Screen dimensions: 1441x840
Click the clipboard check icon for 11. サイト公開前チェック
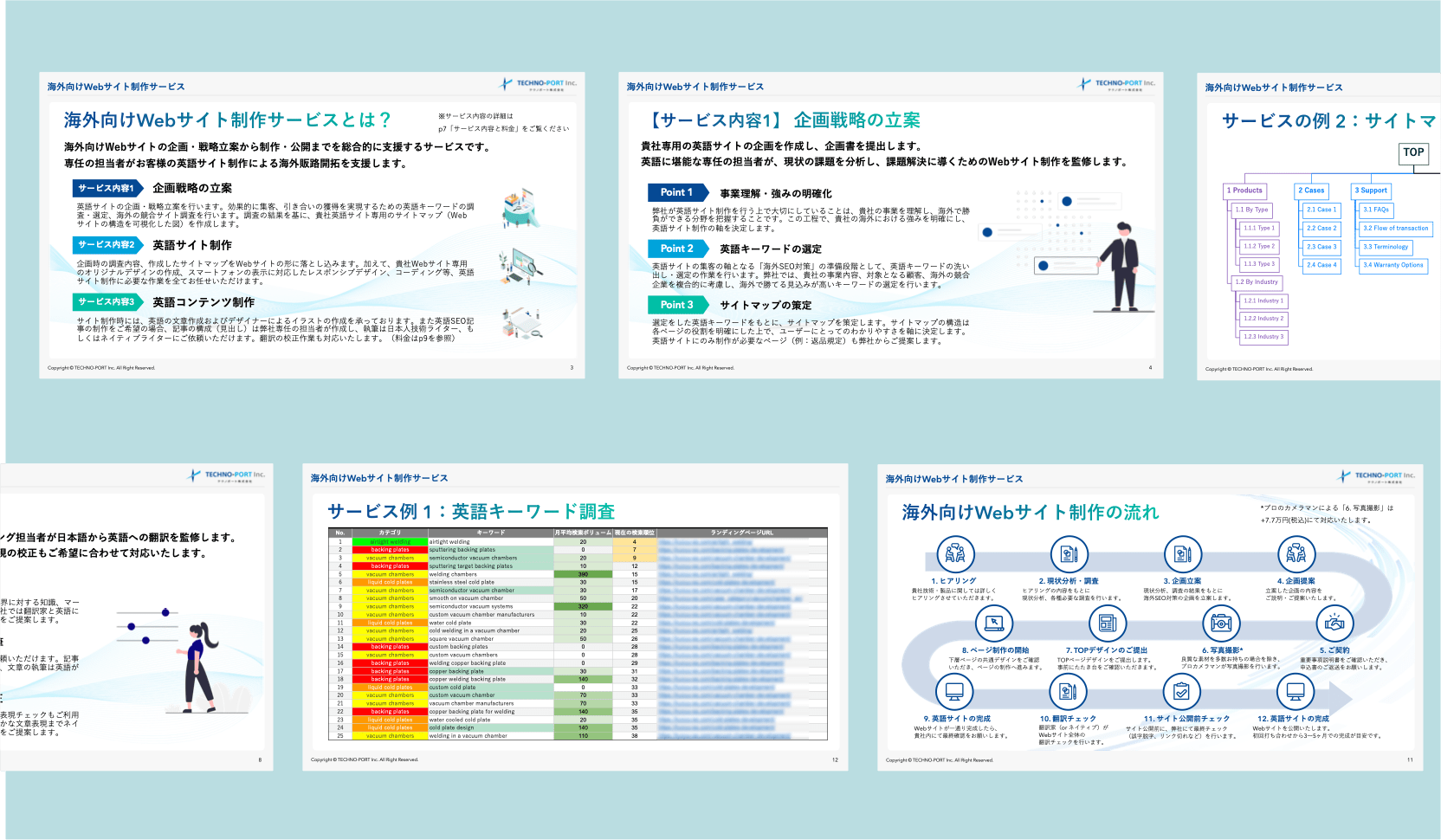tap(1181, 691)
